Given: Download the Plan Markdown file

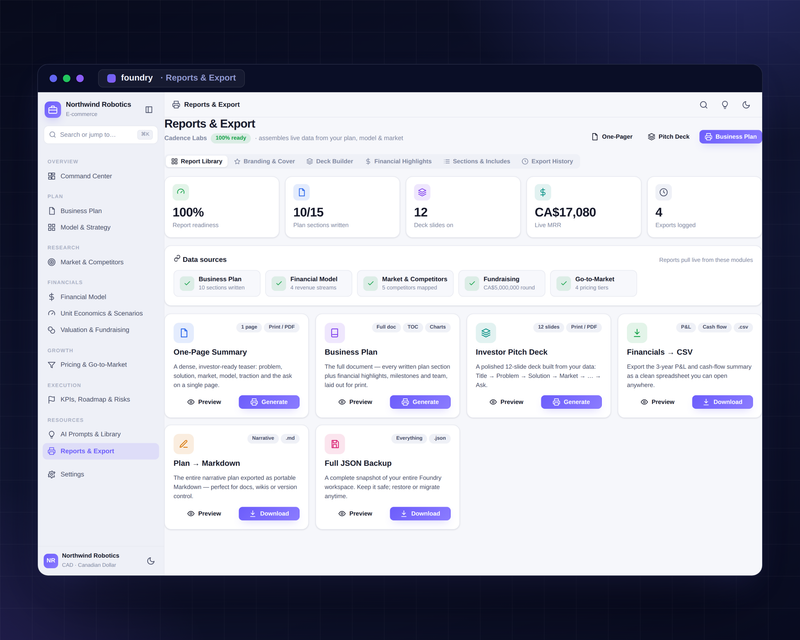Looking at the screenshot, I should (x=269, y=513).
